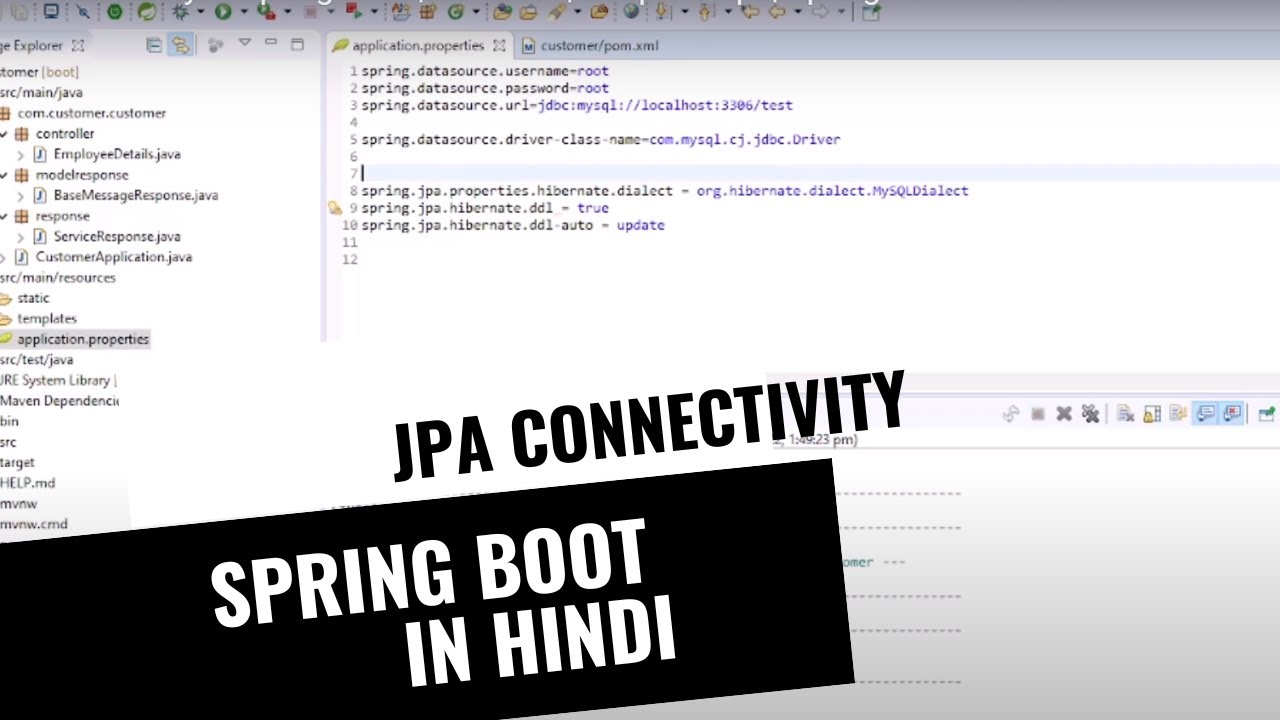Expand the ServiceResponse.java node
The width and height of the screenshot is (1280, 720).
[20, 237]
